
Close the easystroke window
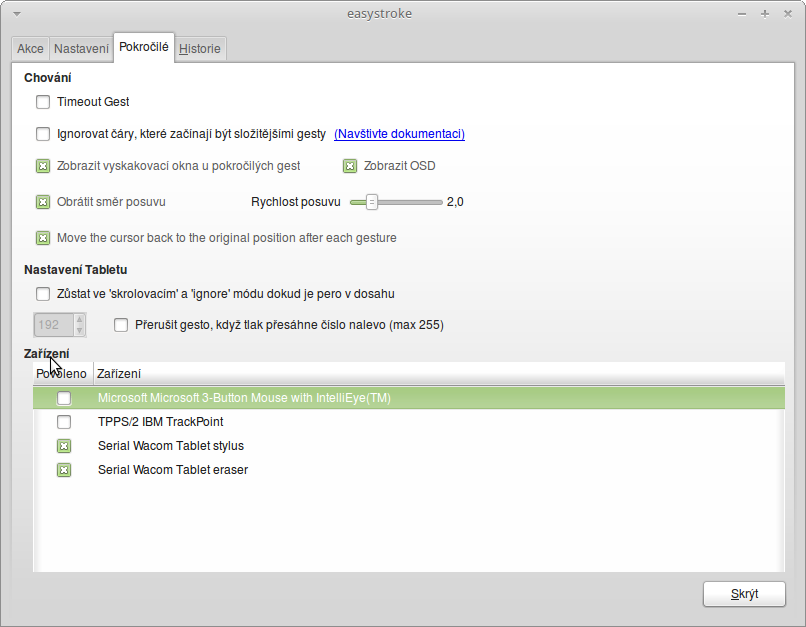click(787, 14)
